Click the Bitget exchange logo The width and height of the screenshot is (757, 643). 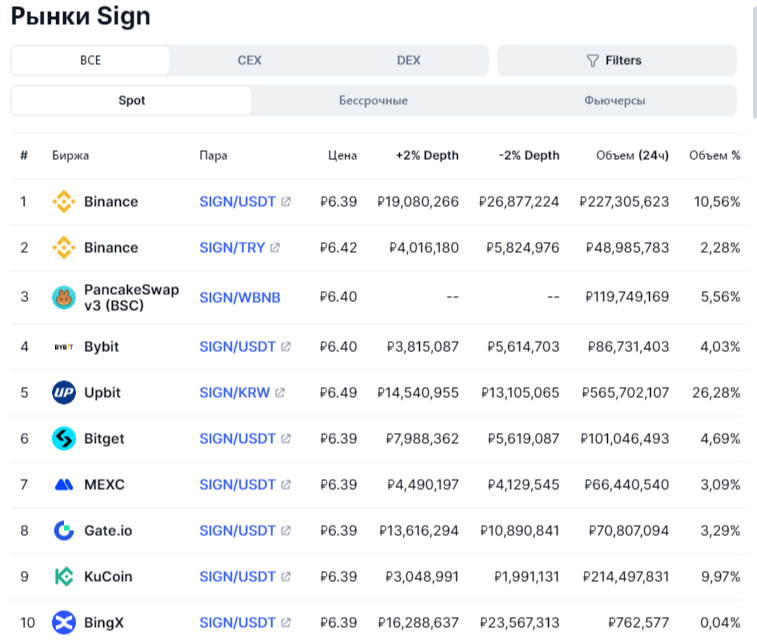(x=64, y=439)
